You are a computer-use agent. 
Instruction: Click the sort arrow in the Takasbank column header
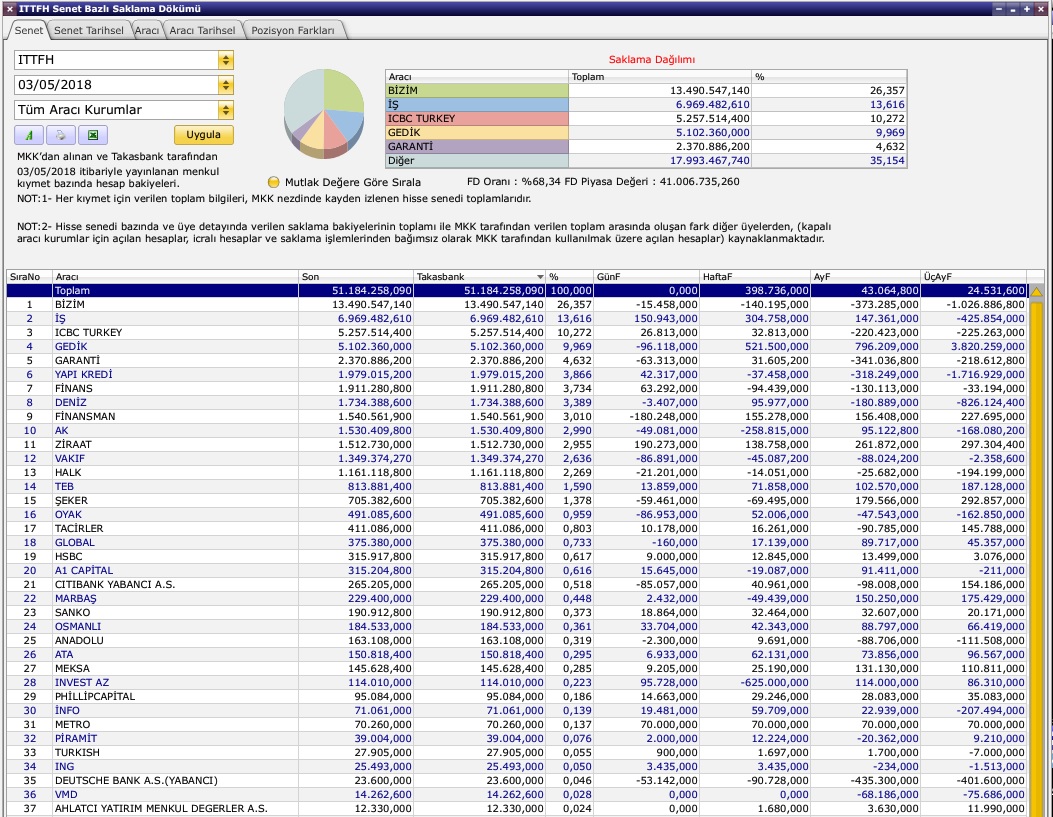click(x=540, y=277)
